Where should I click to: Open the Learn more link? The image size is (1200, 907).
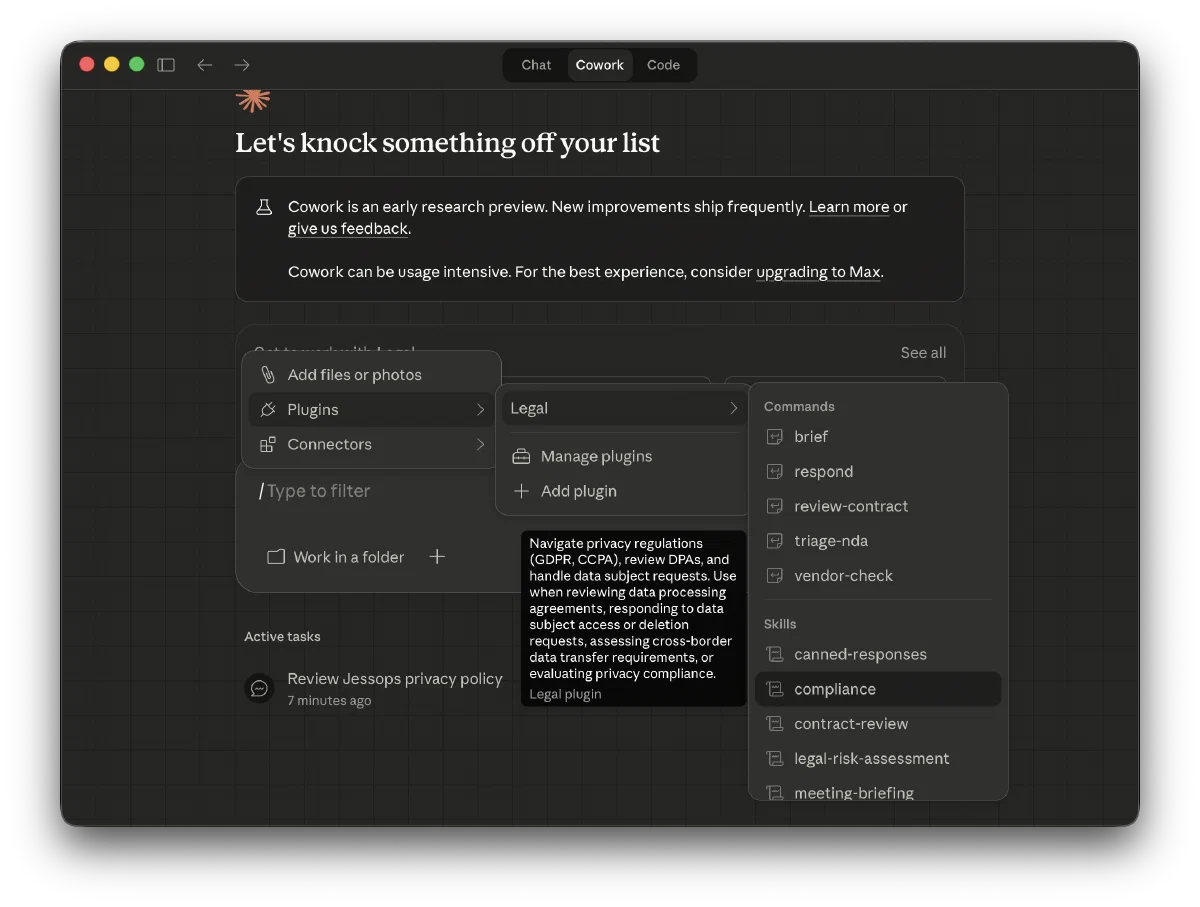(848, 207)
